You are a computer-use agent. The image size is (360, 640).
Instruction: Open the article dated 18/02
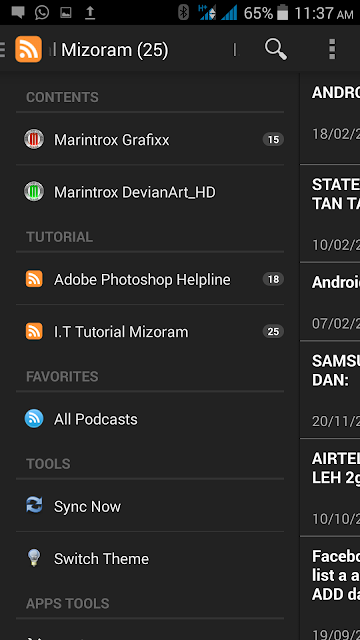tap(330, 118)
